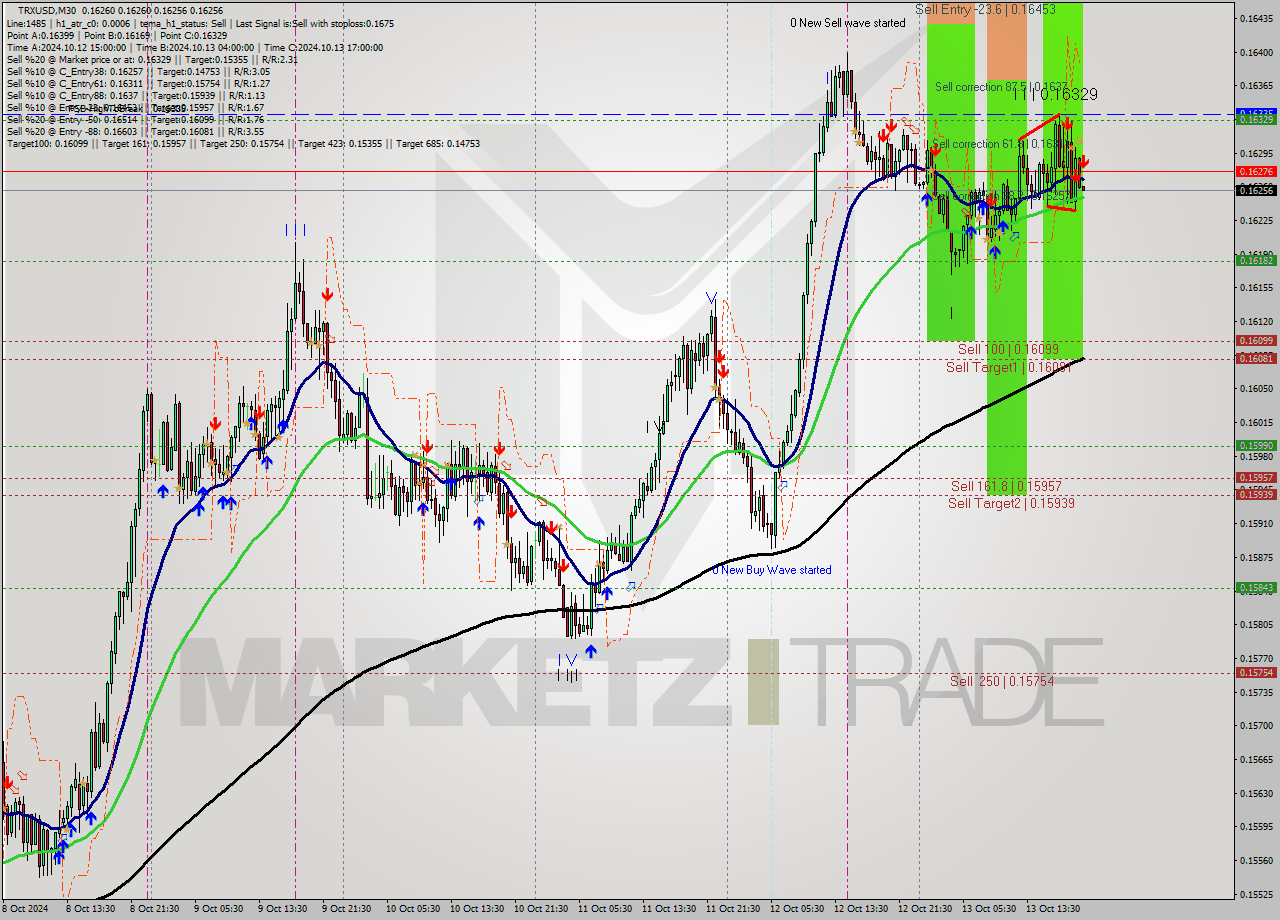Select the 'Sell 161.8 | 0.15957' label

coord(1004,486)
